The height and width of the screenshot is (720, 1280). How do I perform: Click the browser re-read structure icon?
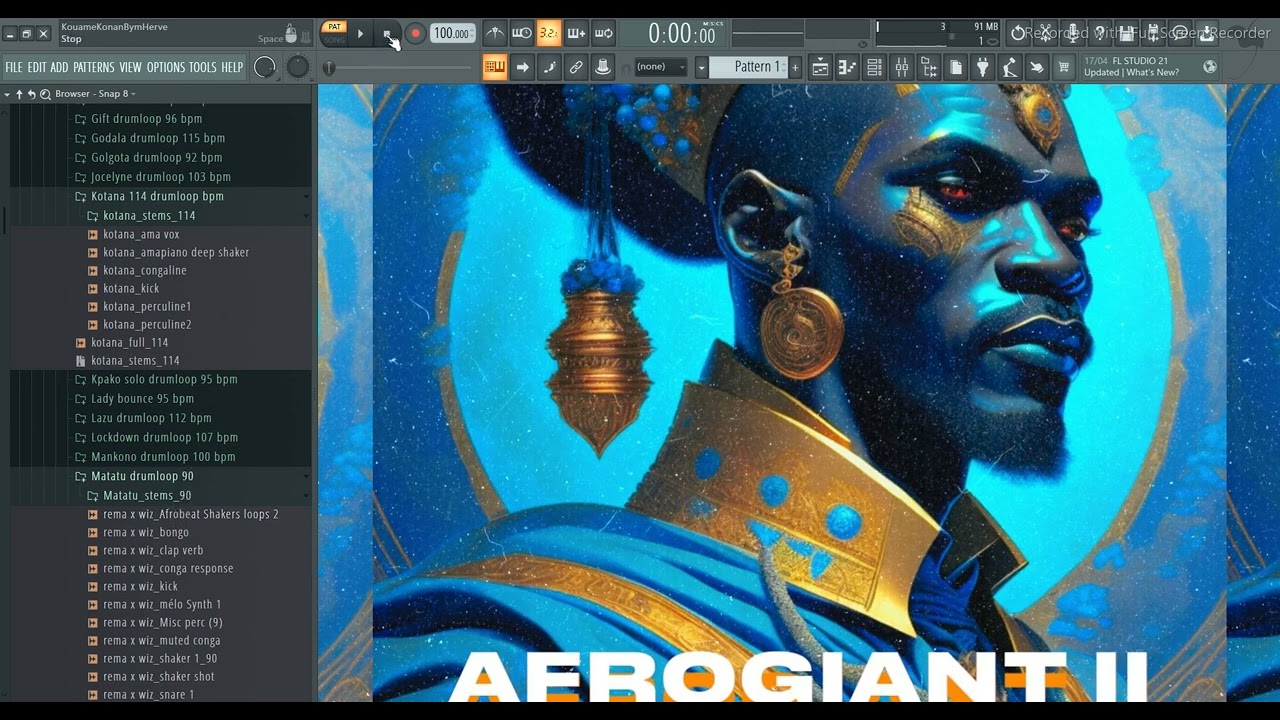click(32, 94)
